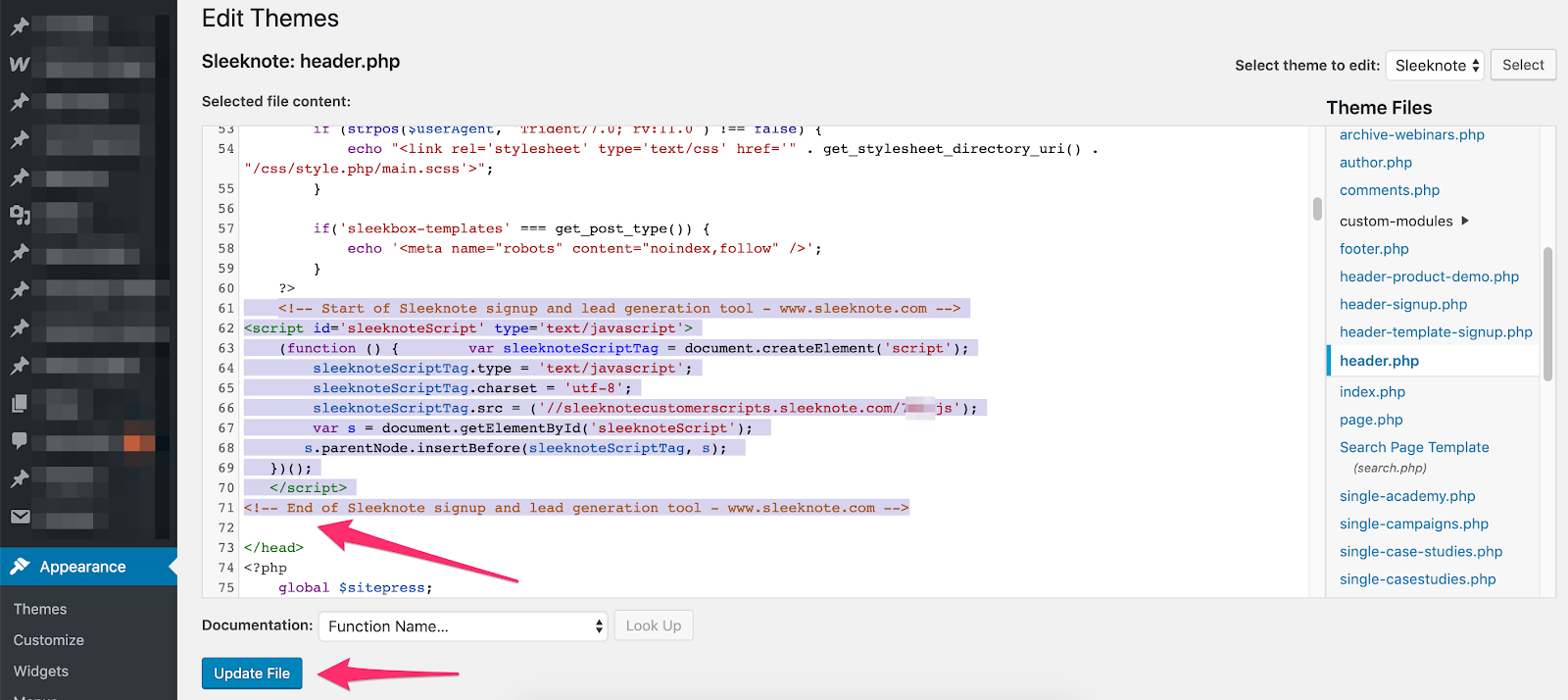Open single-academy.php theme file

(x=1407, y=496)
